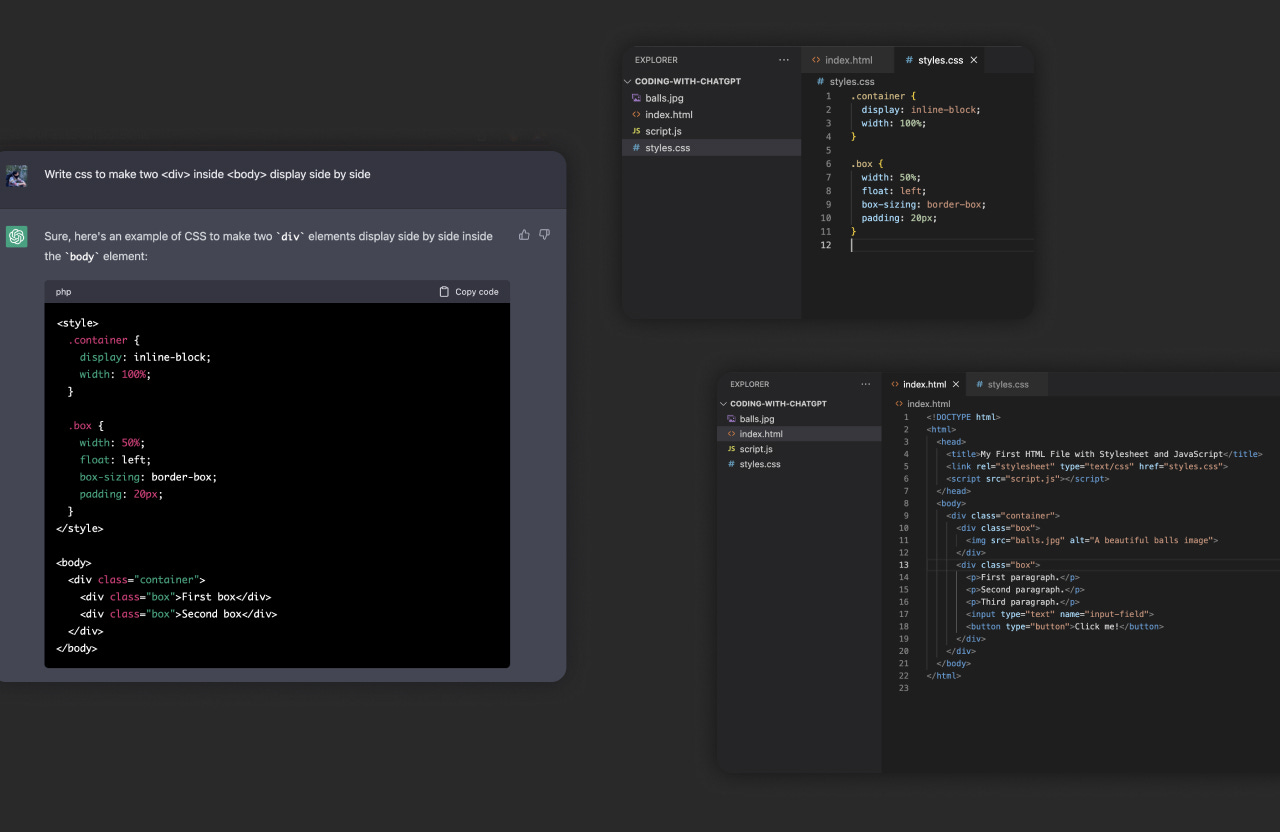Open Explorer more actions menu in bottom window
Viewport: 1280px width, 832px height.
point(866,384)
